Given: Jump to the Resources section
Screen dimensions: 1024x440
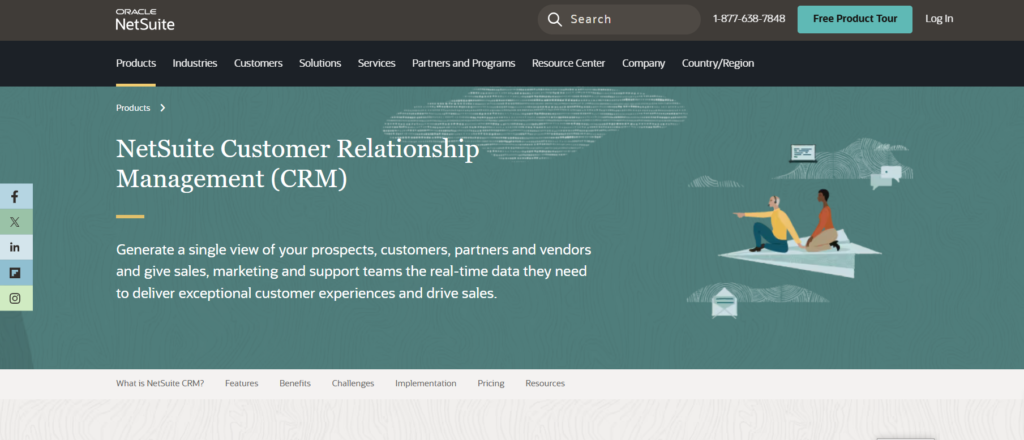Looking at the screenshot, I should pyautogui.click(x=545, y=383).
